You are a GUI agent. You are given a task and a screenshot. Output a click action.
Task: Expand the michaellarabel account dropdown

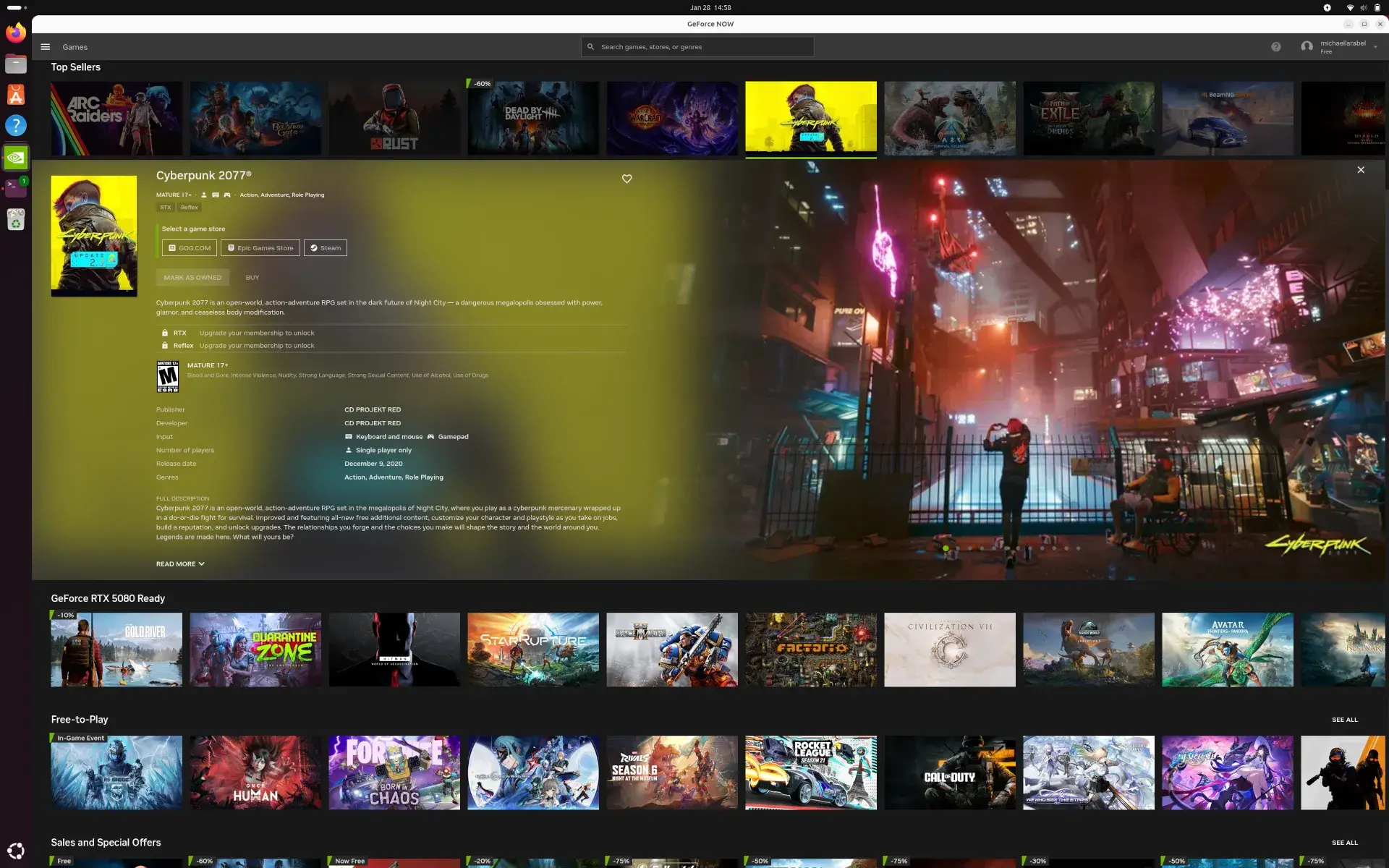1375,47
